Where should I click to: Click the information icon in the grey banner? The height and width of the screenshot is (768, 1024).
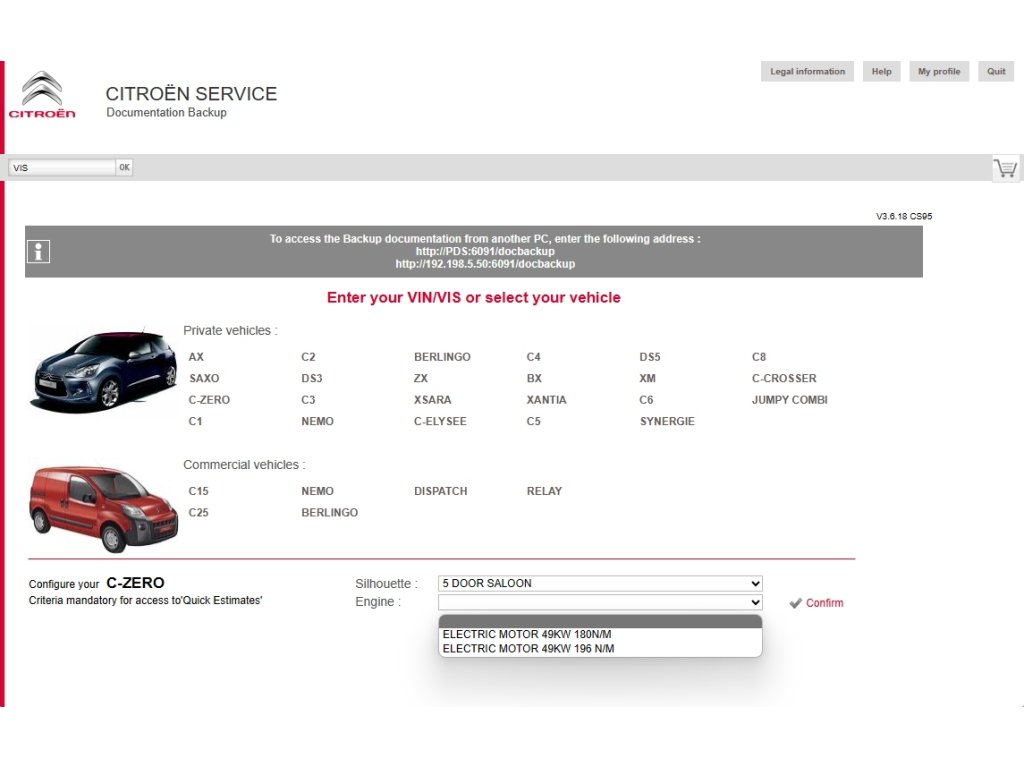coord(38,251)
